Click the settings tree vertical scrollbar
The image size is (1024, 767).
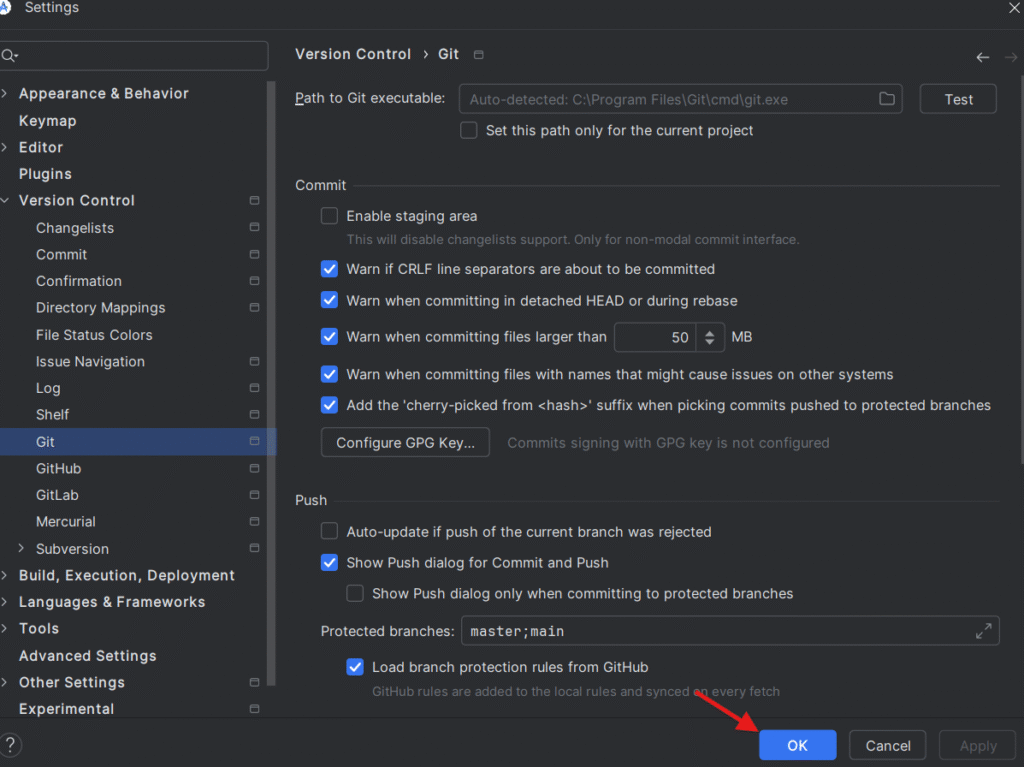coord(271,382)
